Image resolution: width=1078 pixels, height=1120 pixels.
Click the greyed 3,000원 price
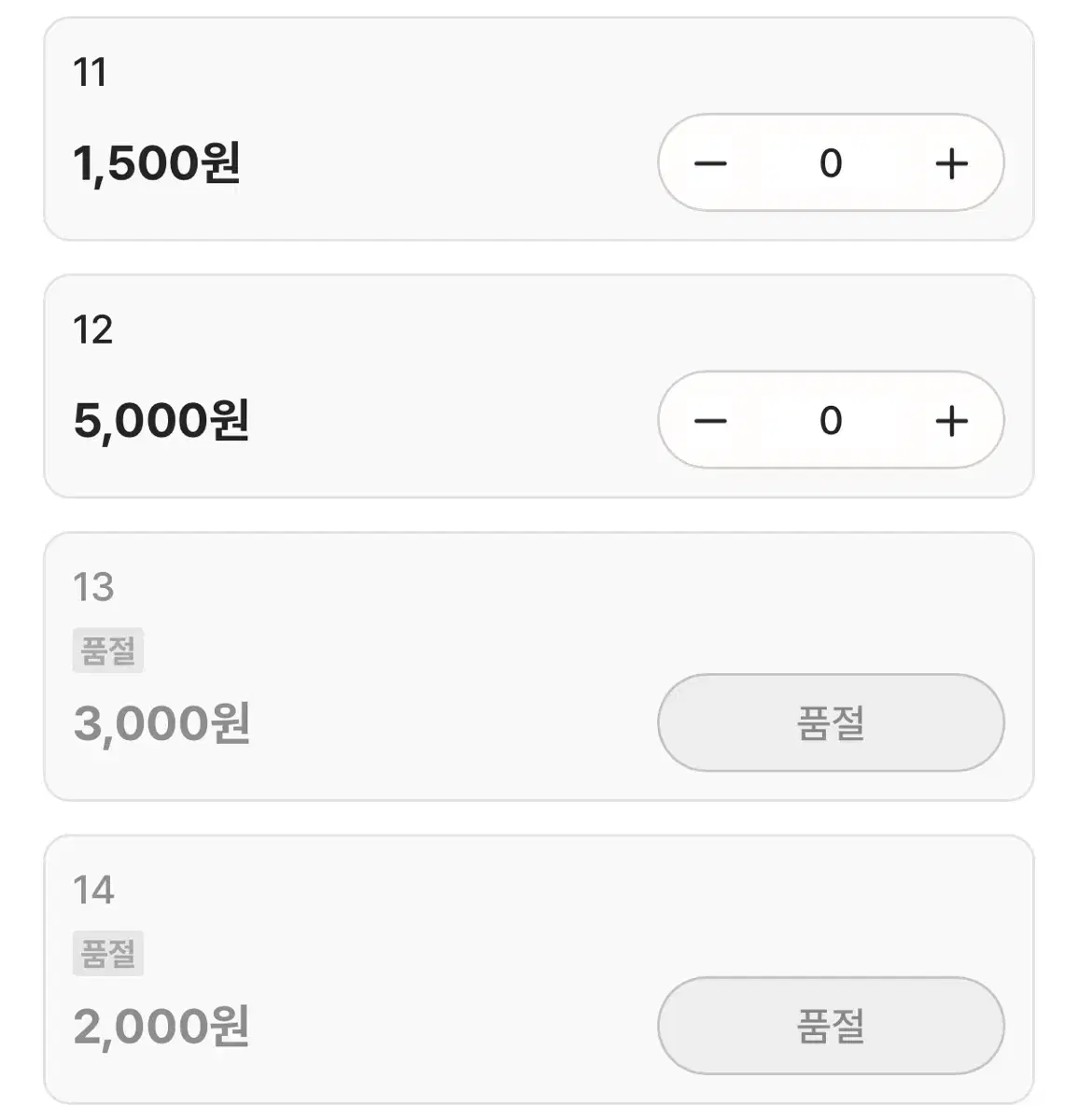pos(161,723)
